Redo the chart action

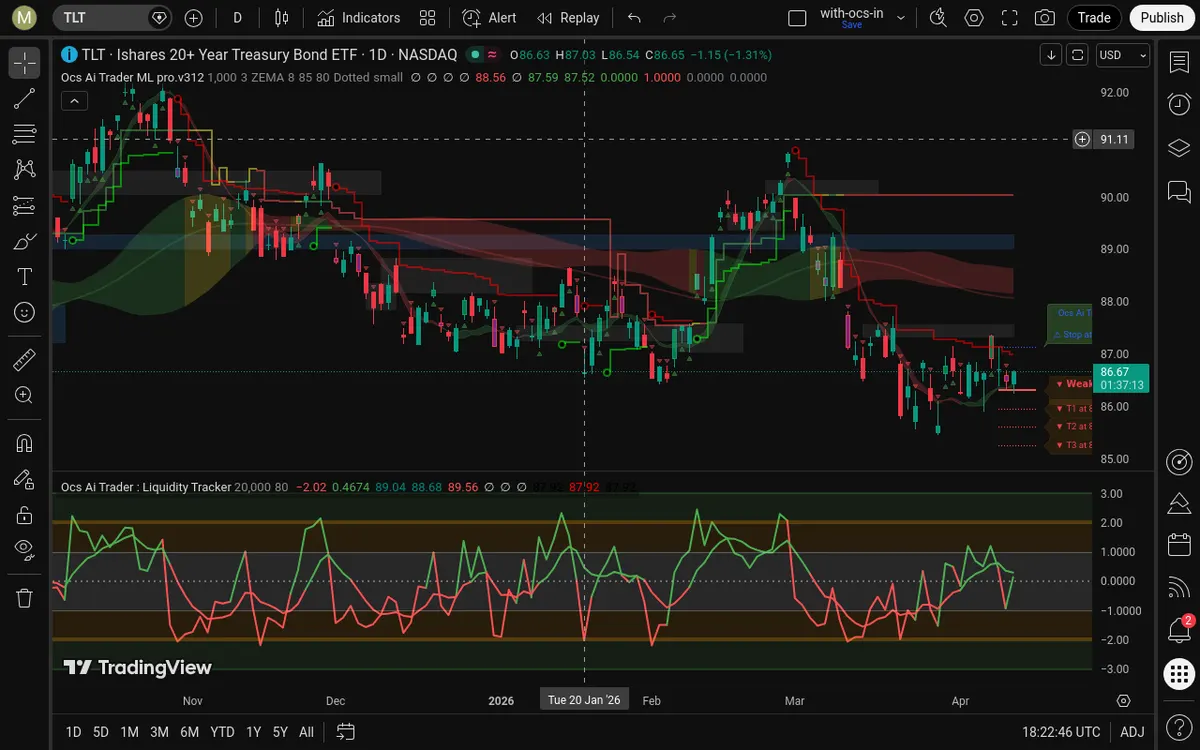670,18
